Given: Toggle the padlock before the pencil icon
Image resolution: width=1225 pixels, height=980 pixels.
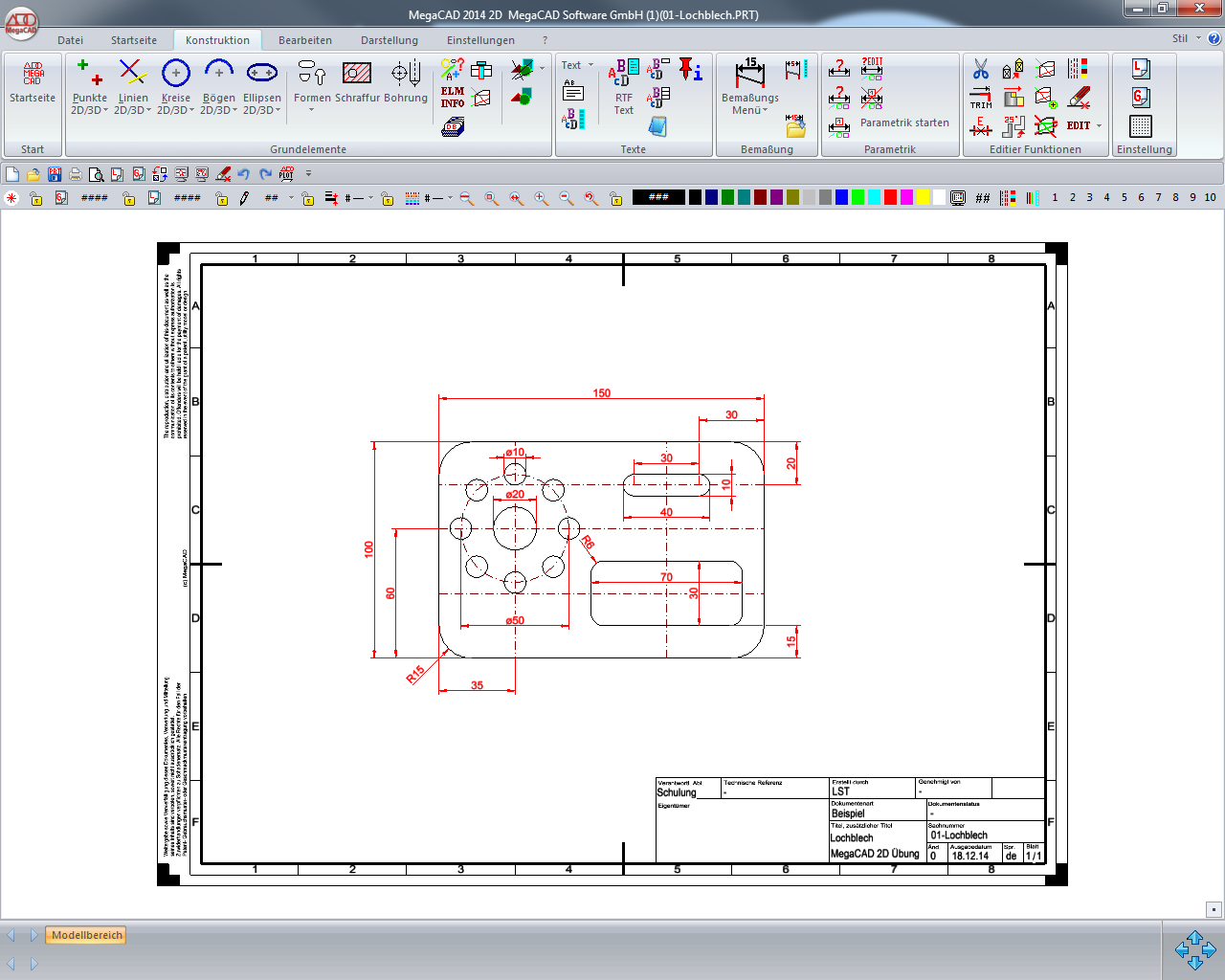Looking at the screenshot, I should pyautogui.click(x=221, y=198).
